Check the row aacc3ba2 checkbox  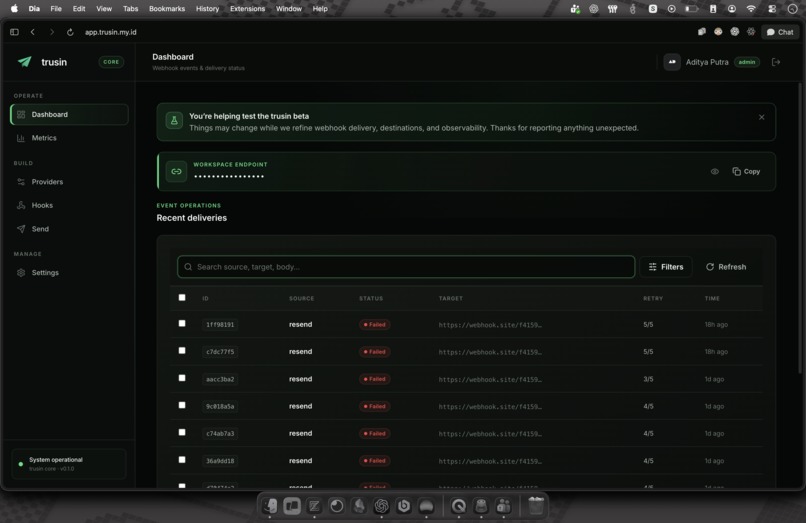click(x=182, y=378)
